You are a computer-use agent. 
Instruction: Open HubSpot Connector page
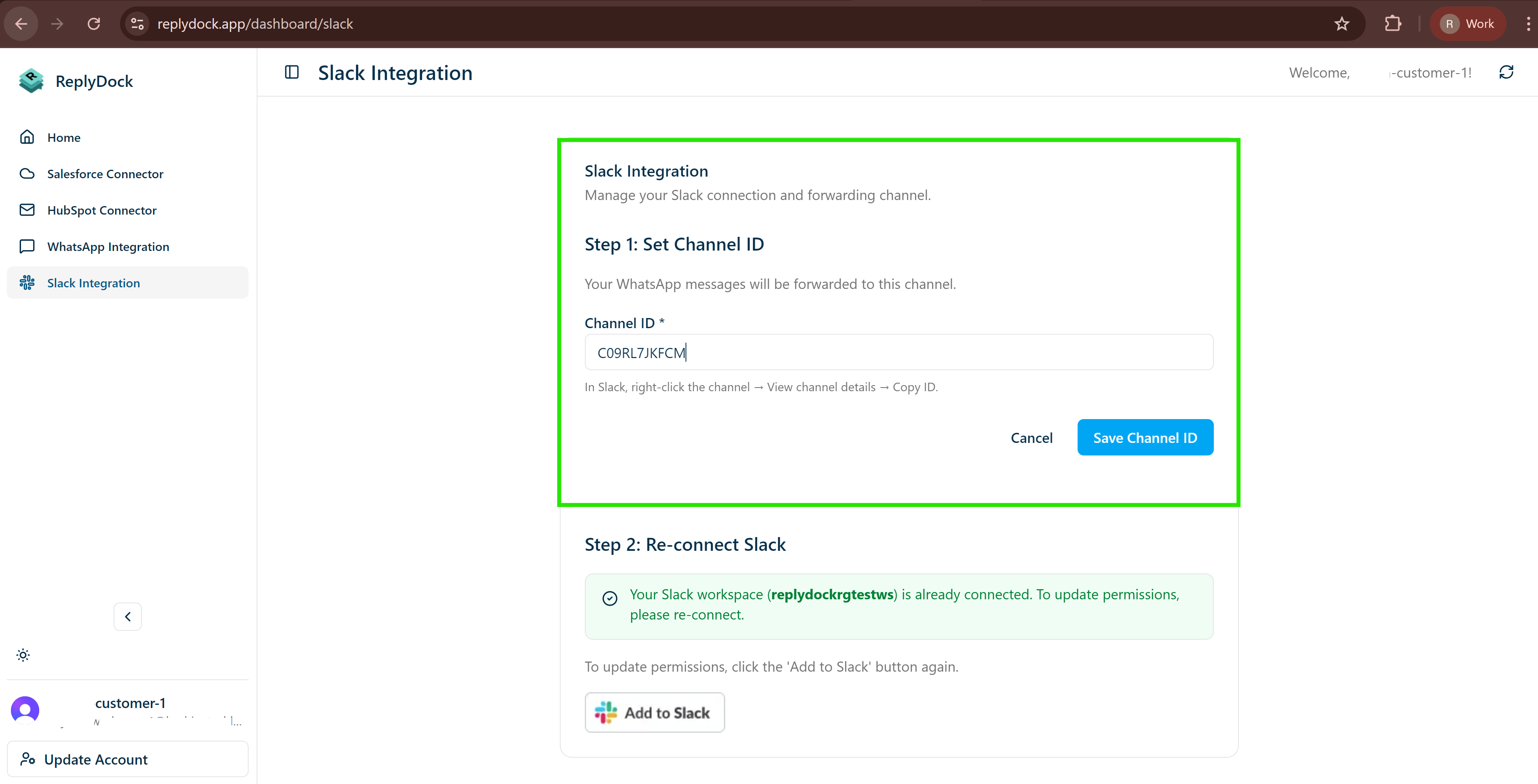pyautogui.click(x=101, y=210)
